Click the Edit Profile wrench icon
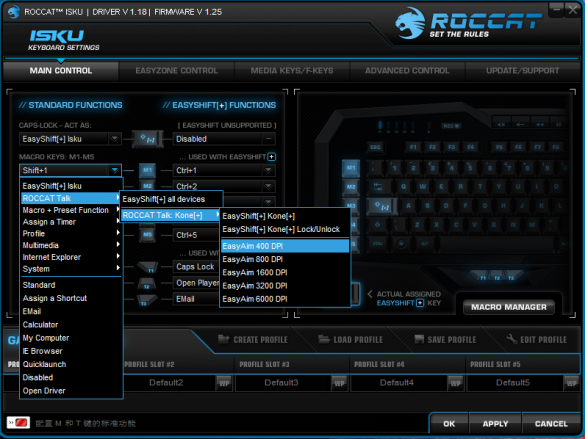Screen dimensions: 588x439 [512, 339]
